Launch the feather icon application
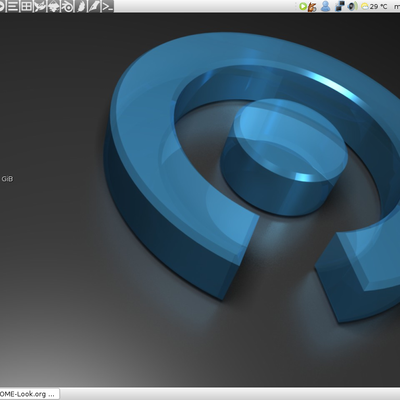 point(80,6)
